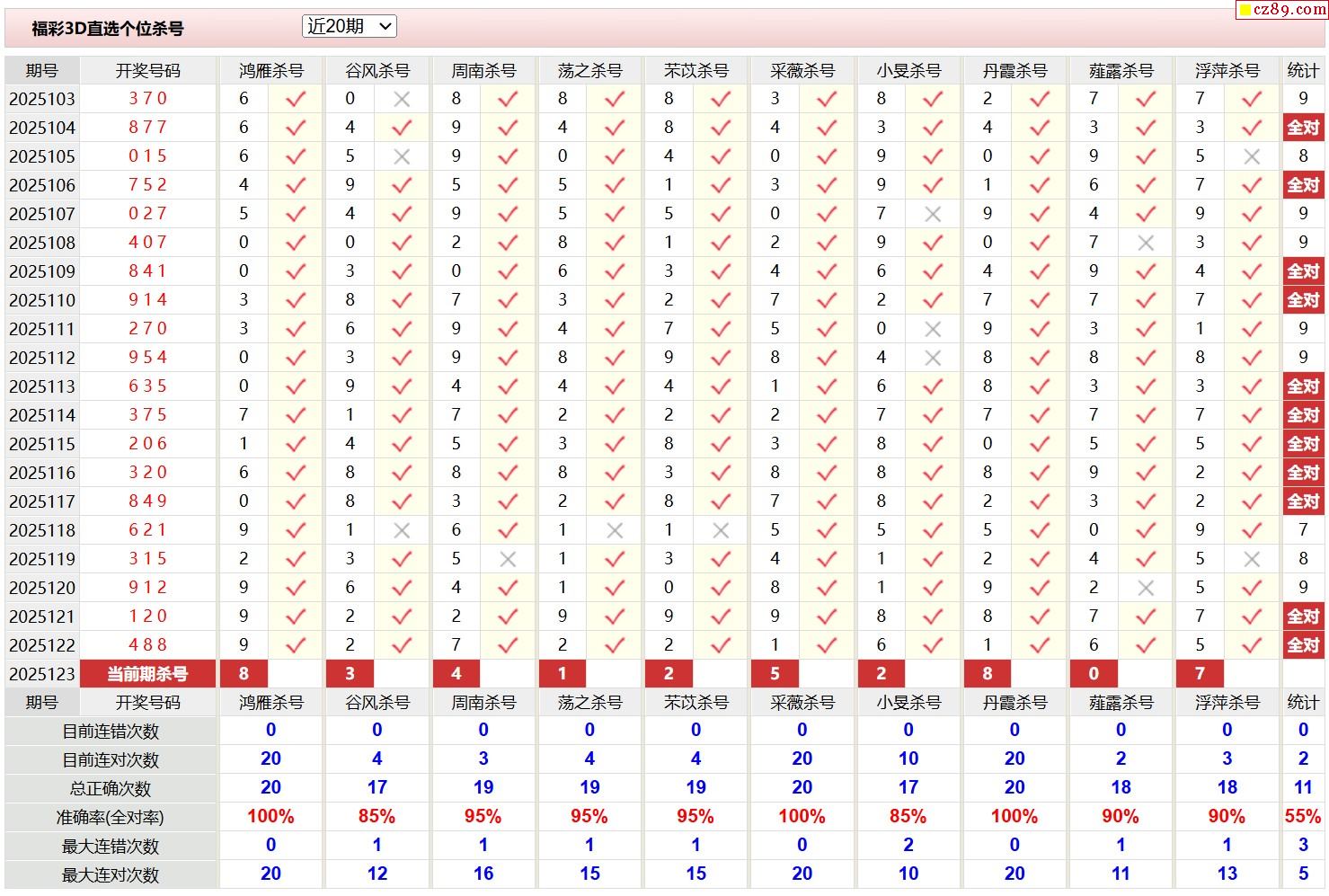Click the top 小旻杀号 column header
Viewport: 1329px width, 896px height.
coord(908,70)
